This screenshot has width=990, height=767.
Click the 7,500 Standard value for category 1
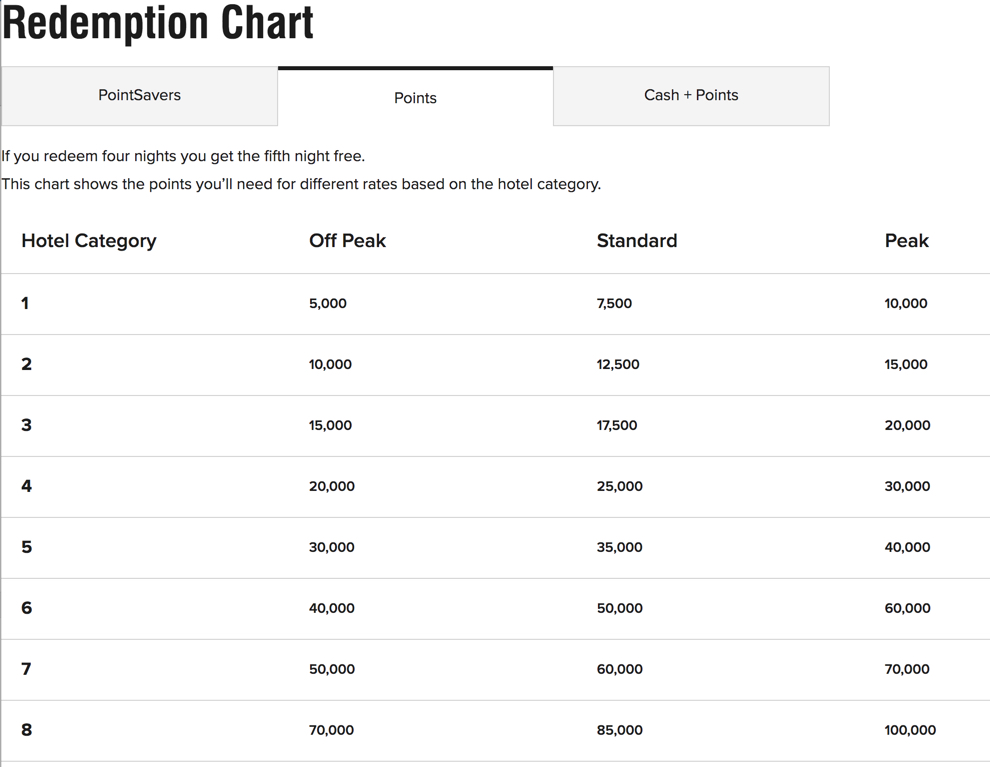tap(614, 303)
